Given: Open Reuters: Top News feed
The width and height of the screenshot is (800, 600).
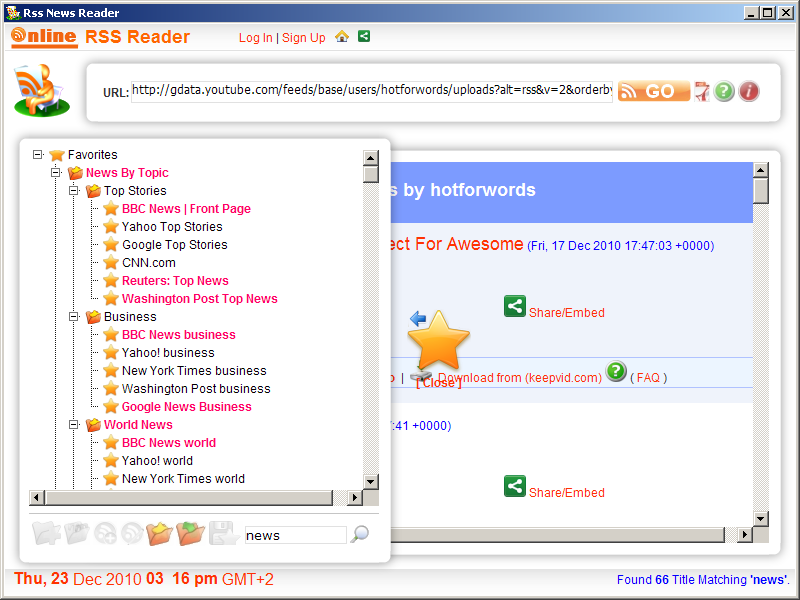Looking at the screenshot, I should [175, 281].
